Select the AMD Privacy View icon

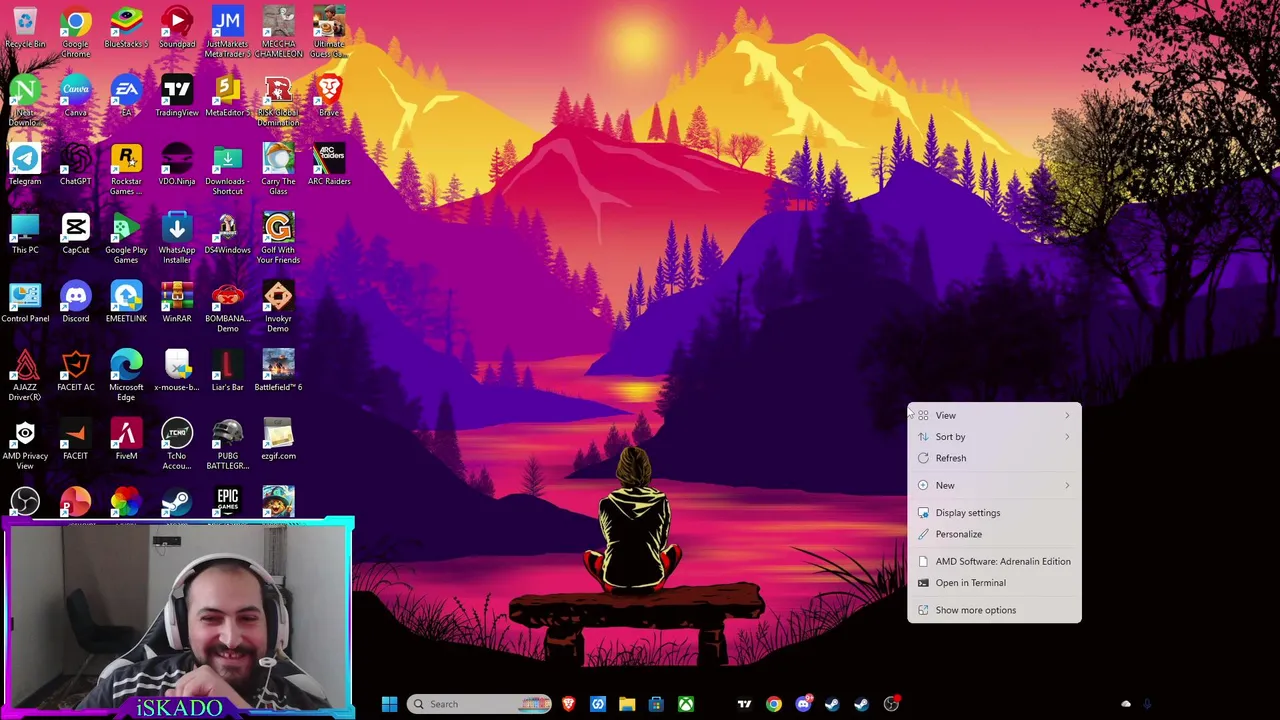pyautogui.click(x=25, y=445)
